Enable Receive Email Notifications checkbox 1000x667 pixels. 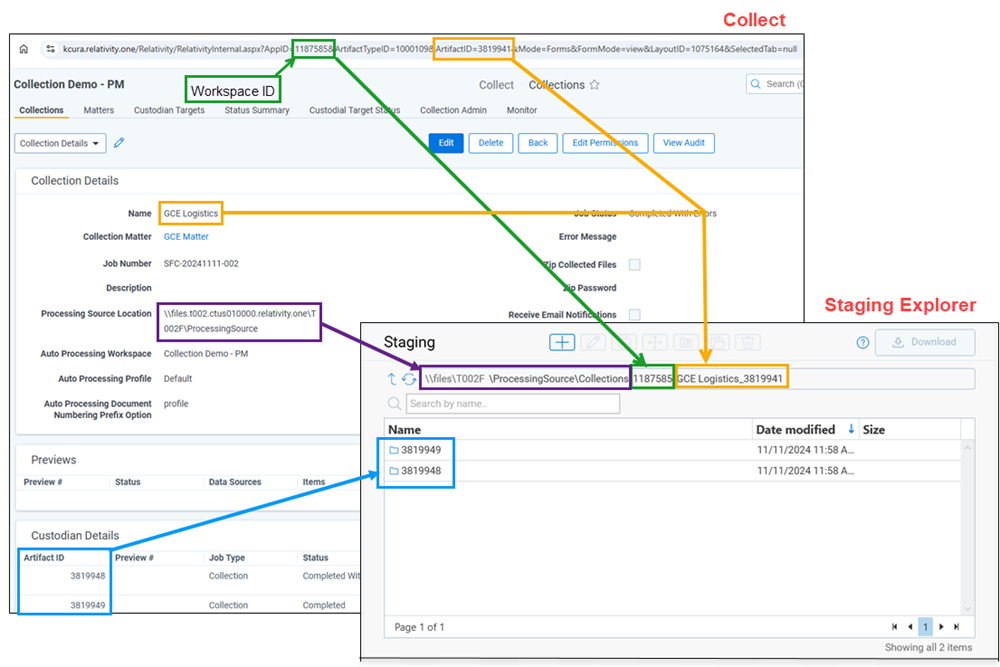(635, 314)
